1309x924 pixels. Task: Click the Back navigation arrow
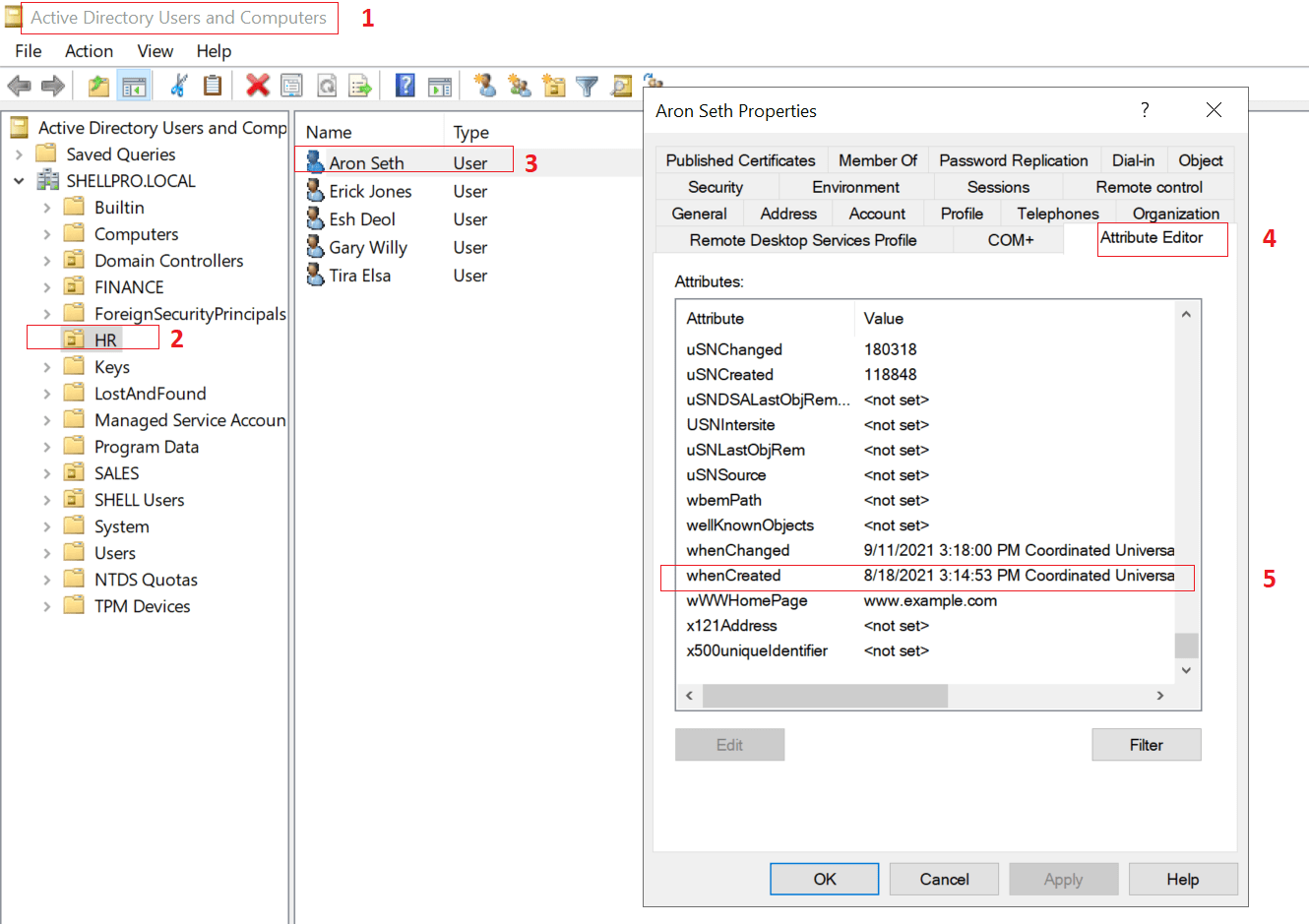[x=18, y=86]
